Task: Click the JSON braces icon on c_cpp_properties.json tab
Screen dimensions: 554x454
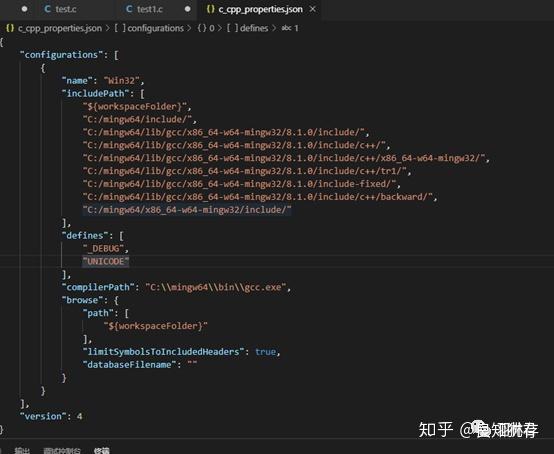Action: [211, 10]
